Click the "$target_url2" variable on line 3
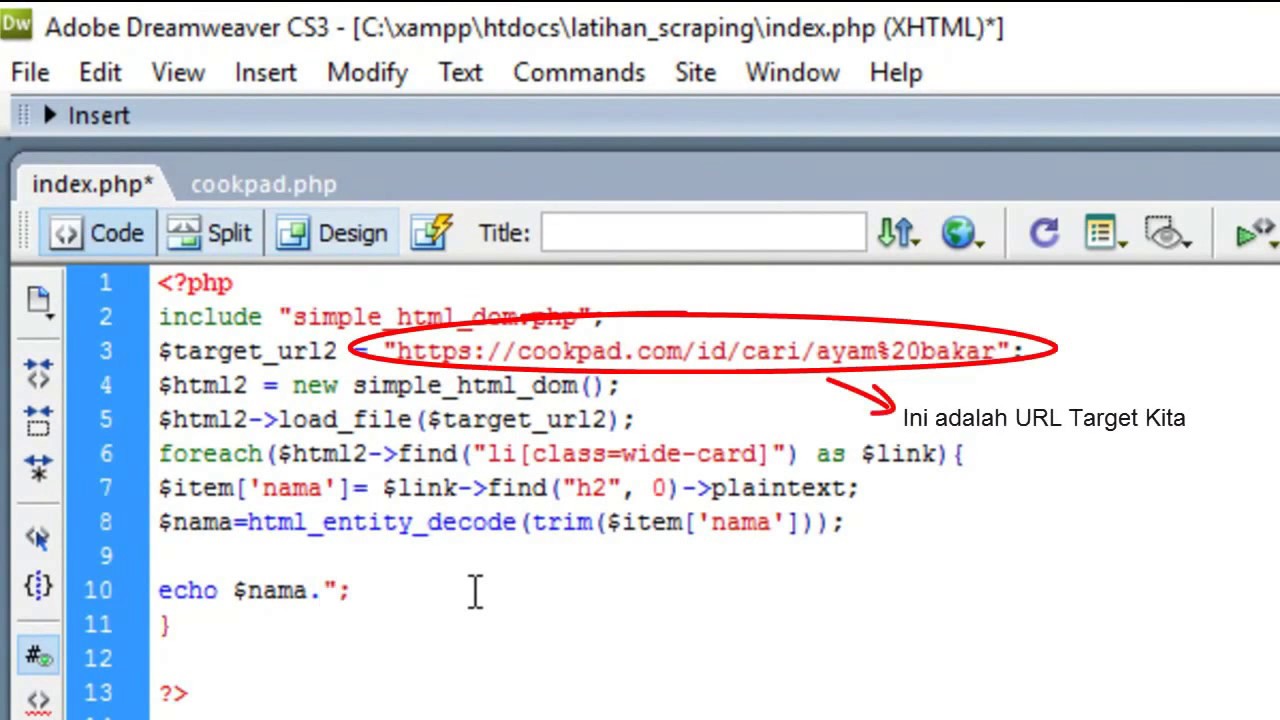This screenshot has width=1280, height=720. [247, 352]
